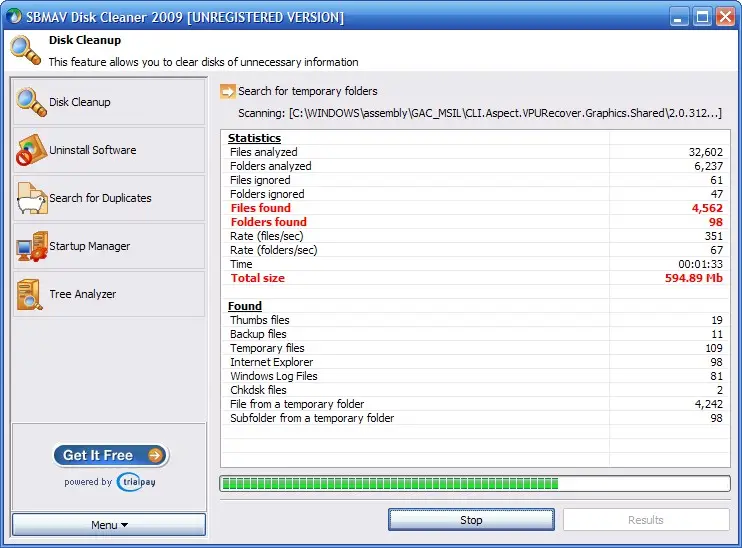
Task: Click the green scan progress bar
Action: 475,484
